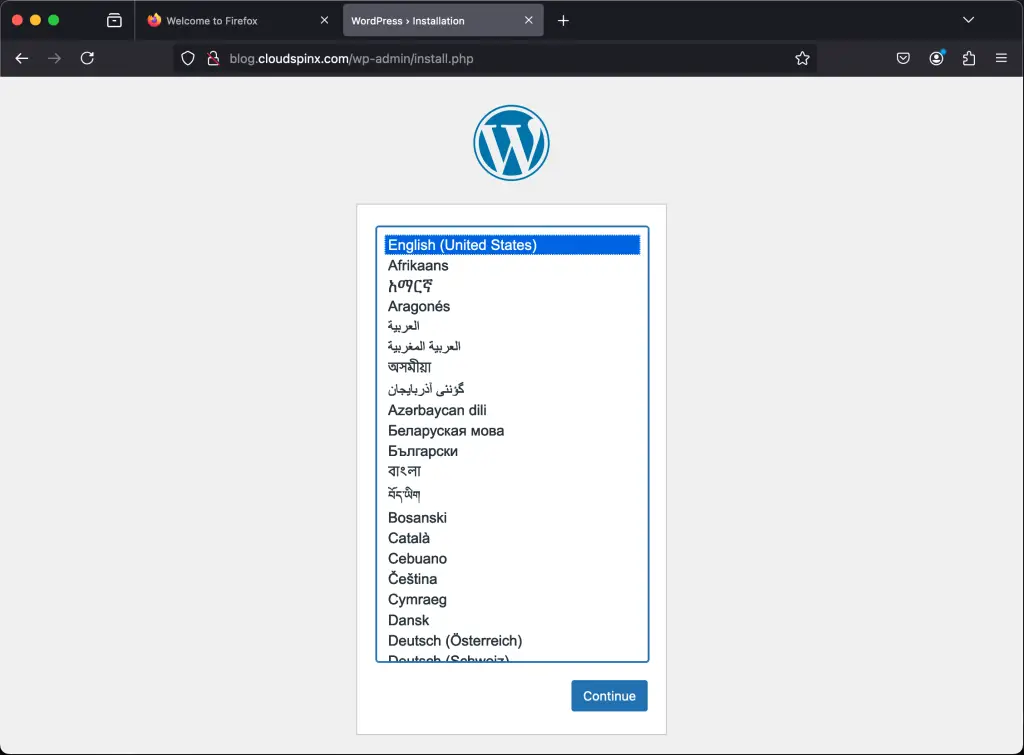This screenshot has height=755, width=1024.
Task: Click the WordPress logo
Action: (x=511, y=142)
